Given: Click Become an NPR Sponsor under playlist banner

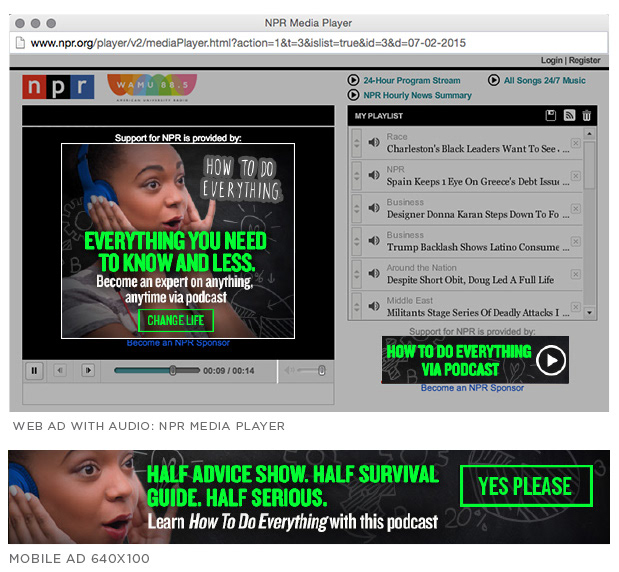Looking at the screenshot, I should tap(472, 388).
